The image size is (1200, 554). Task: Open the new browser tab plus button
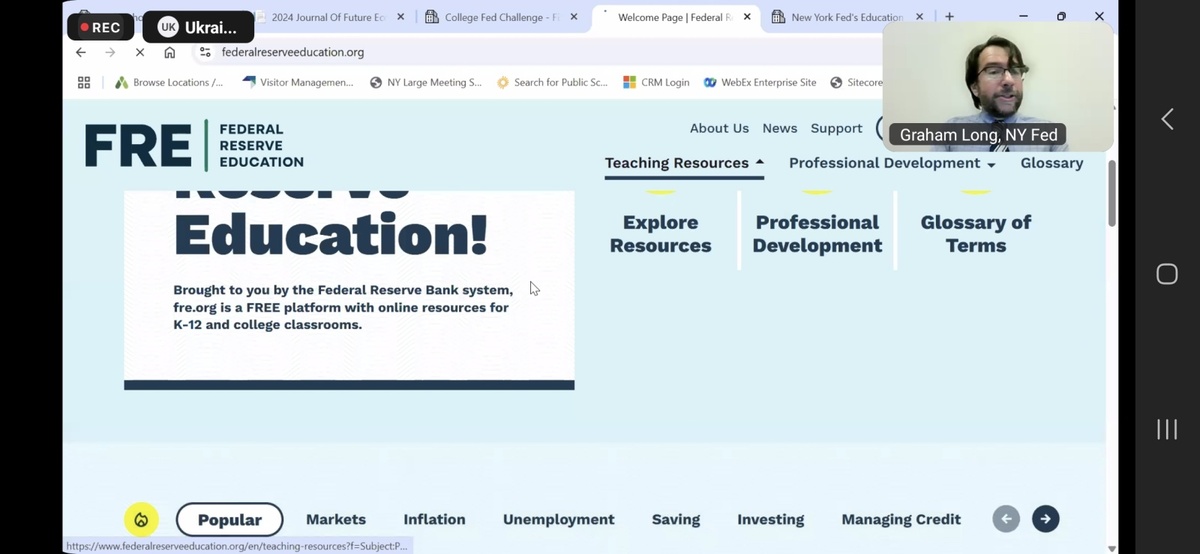coord(949,17)
